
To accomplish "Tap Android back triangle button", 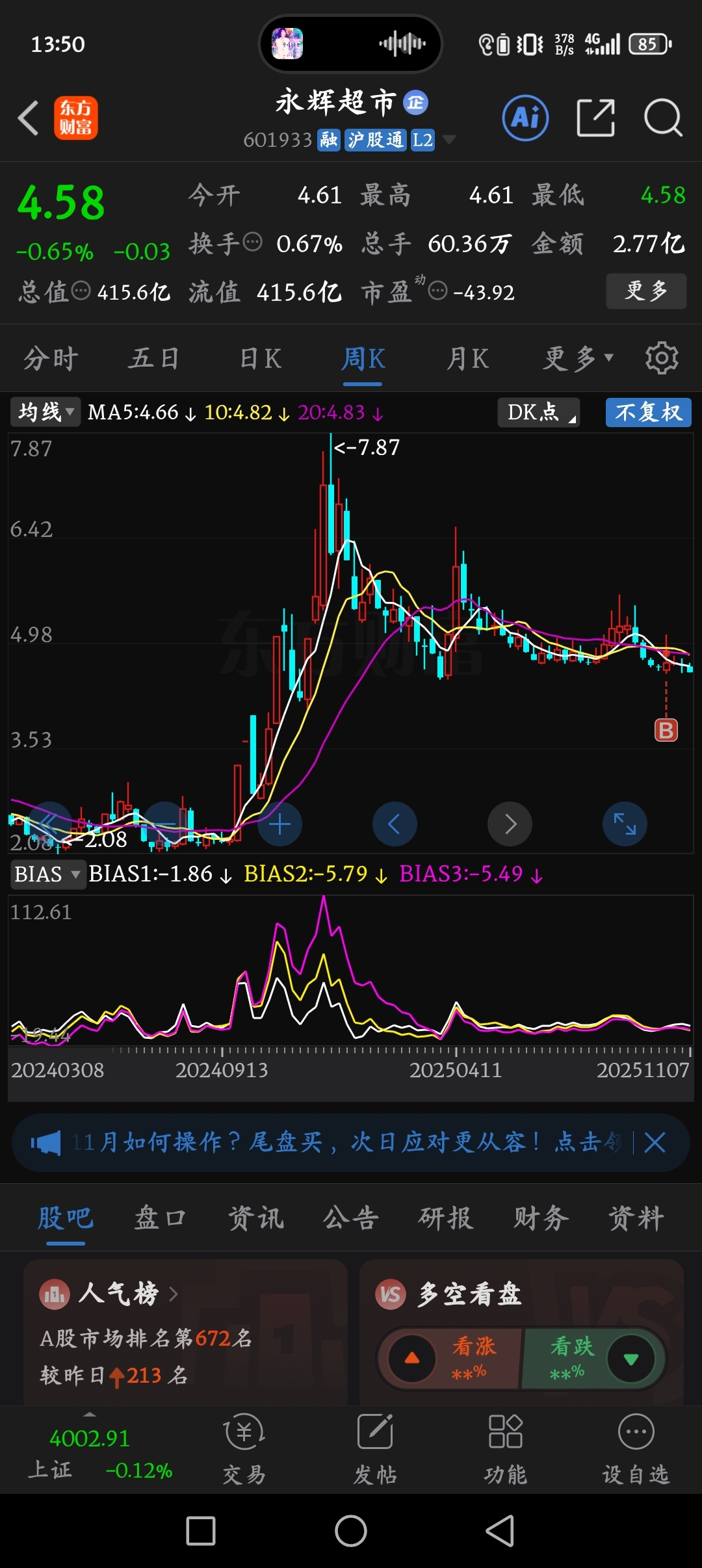I will 500,1531.
